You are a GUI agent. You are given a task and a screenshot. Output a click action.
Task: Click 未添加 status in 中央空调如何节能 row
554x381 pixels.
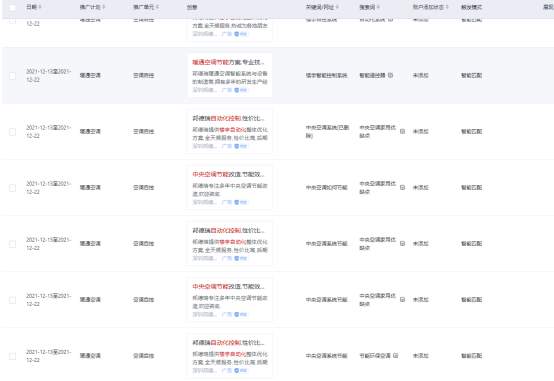click(x=421, y=187)
